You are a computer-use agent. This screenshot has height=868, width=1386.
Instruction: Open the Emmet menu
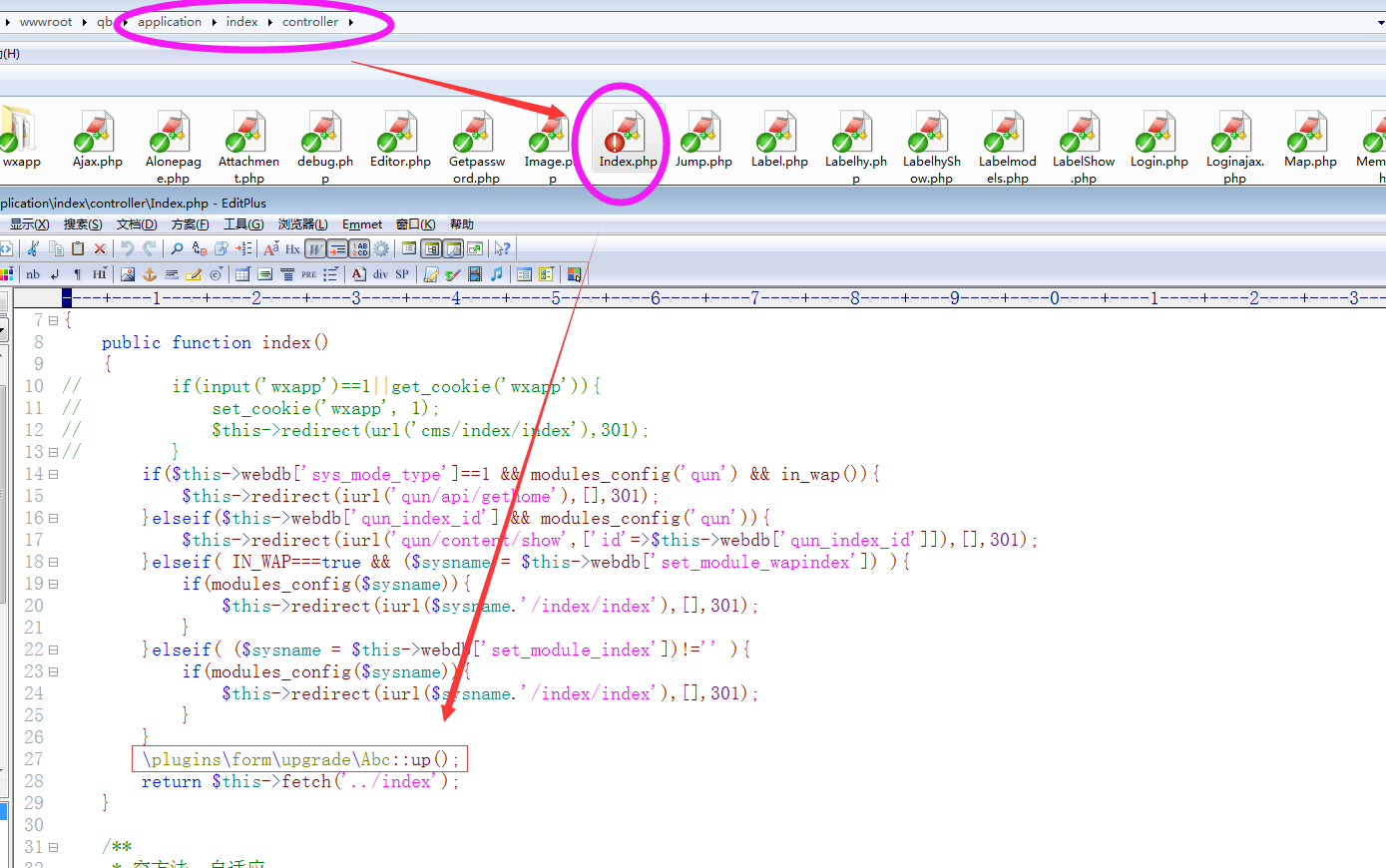[361, 224]
